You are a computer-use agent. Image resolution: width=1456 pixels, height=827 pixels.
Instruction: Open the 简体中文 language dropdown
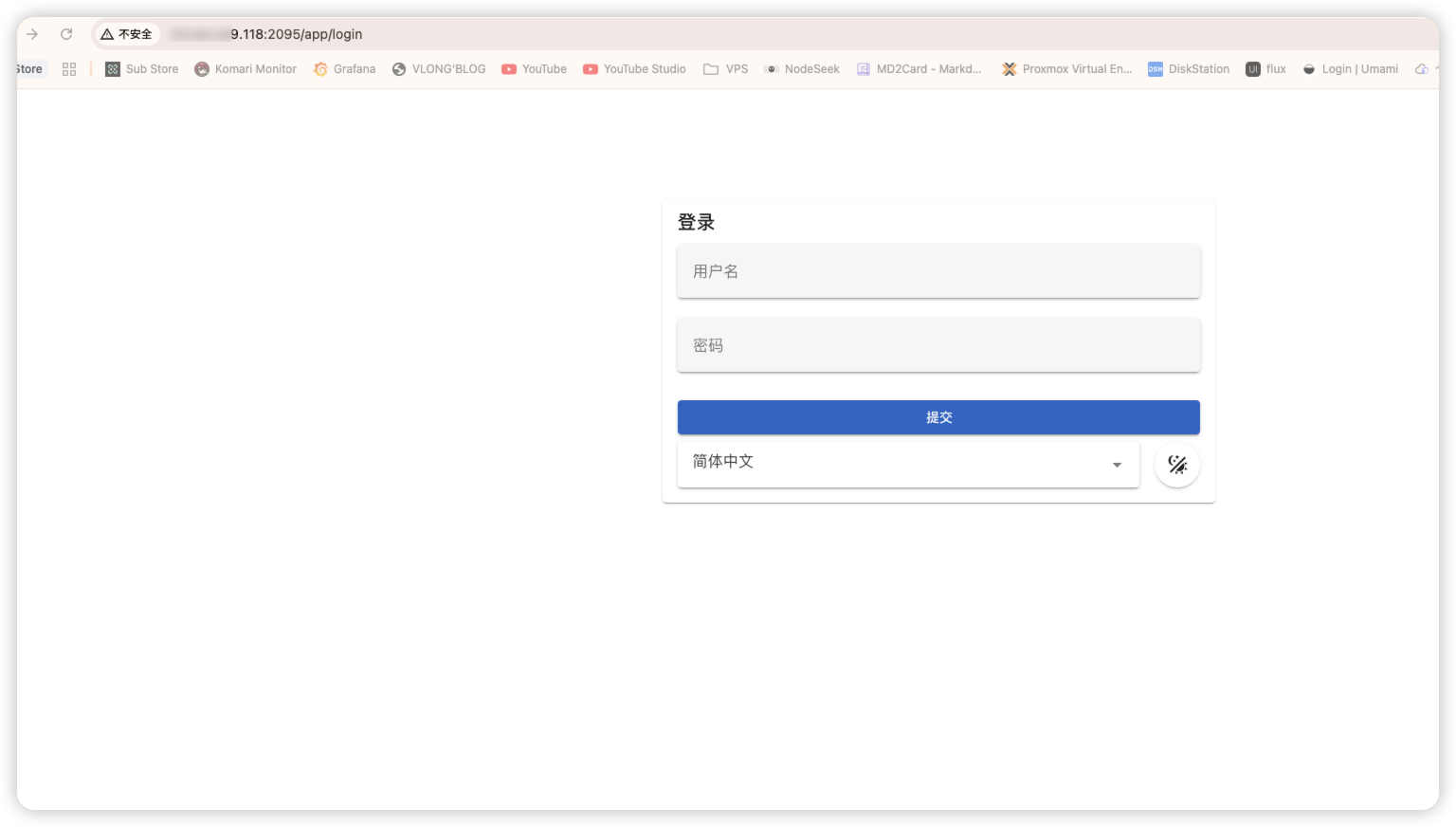(907, 464)
